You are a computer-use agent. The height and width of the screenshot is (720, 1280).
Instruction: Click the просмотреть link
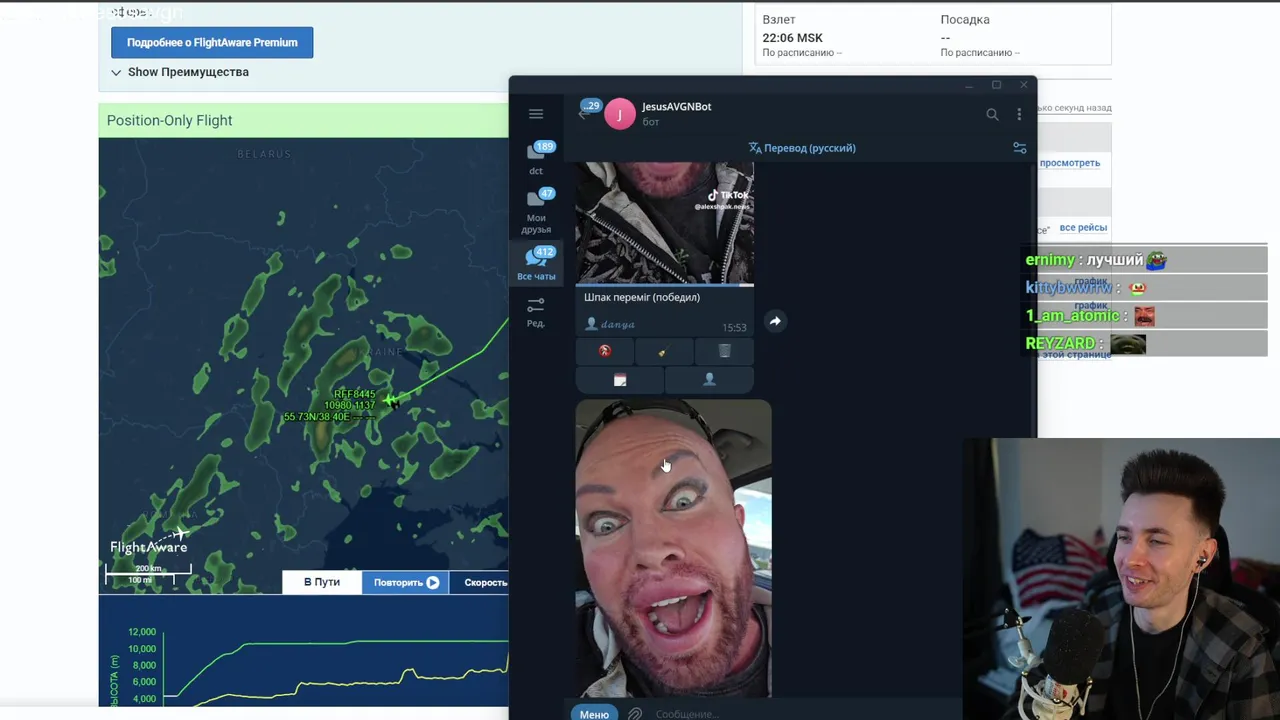(1069, 162)
